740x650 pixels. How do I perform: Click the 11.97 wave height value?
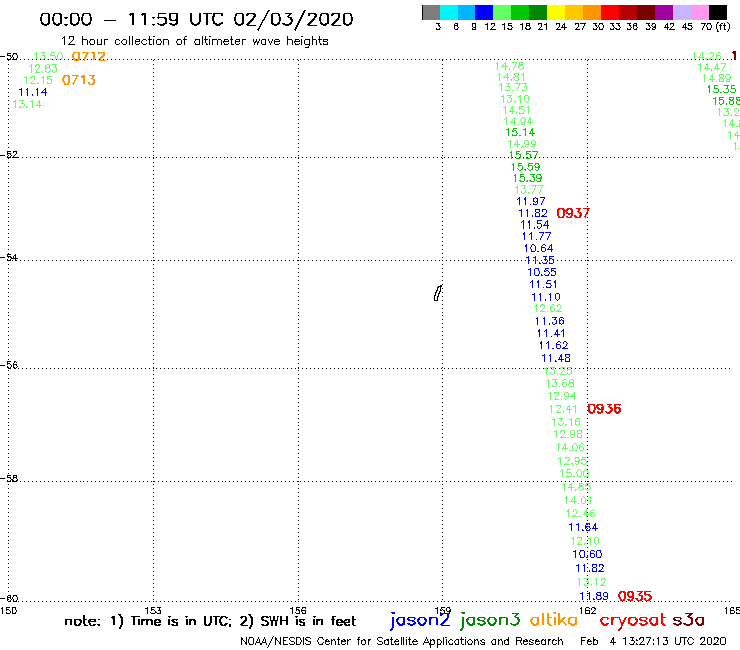click(x=531, y=202)
